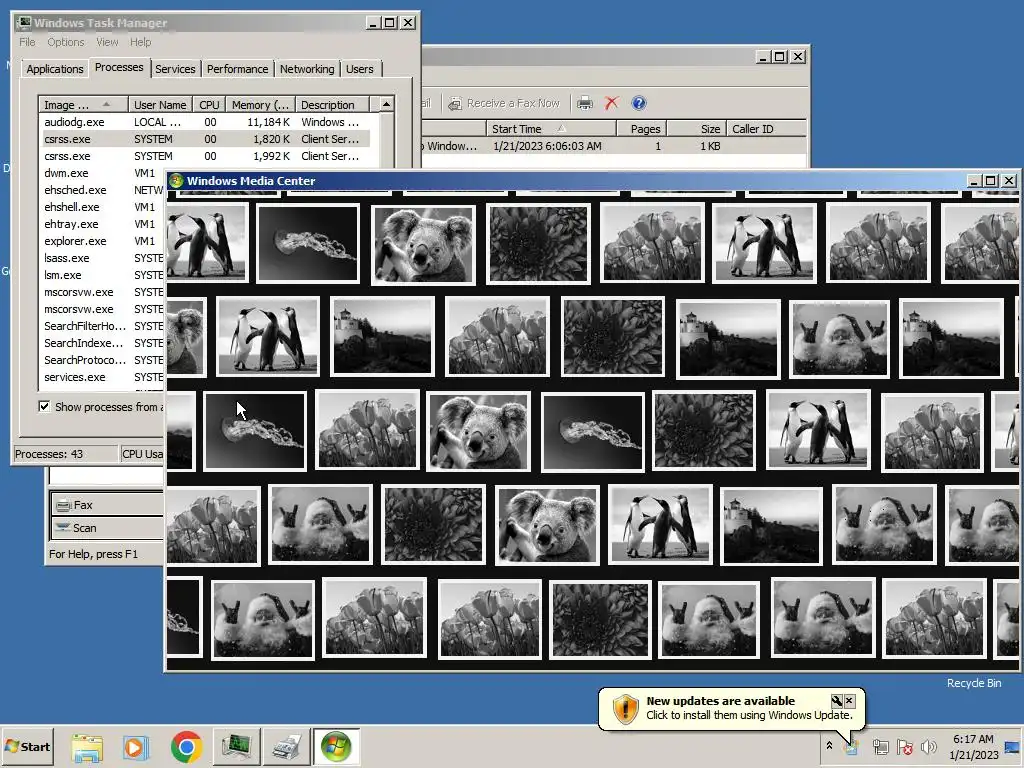The width and height of the screenshot is (1024, 768).
Task: Switch to Task Manager taskbar button
Action: [x=236, y=746]
